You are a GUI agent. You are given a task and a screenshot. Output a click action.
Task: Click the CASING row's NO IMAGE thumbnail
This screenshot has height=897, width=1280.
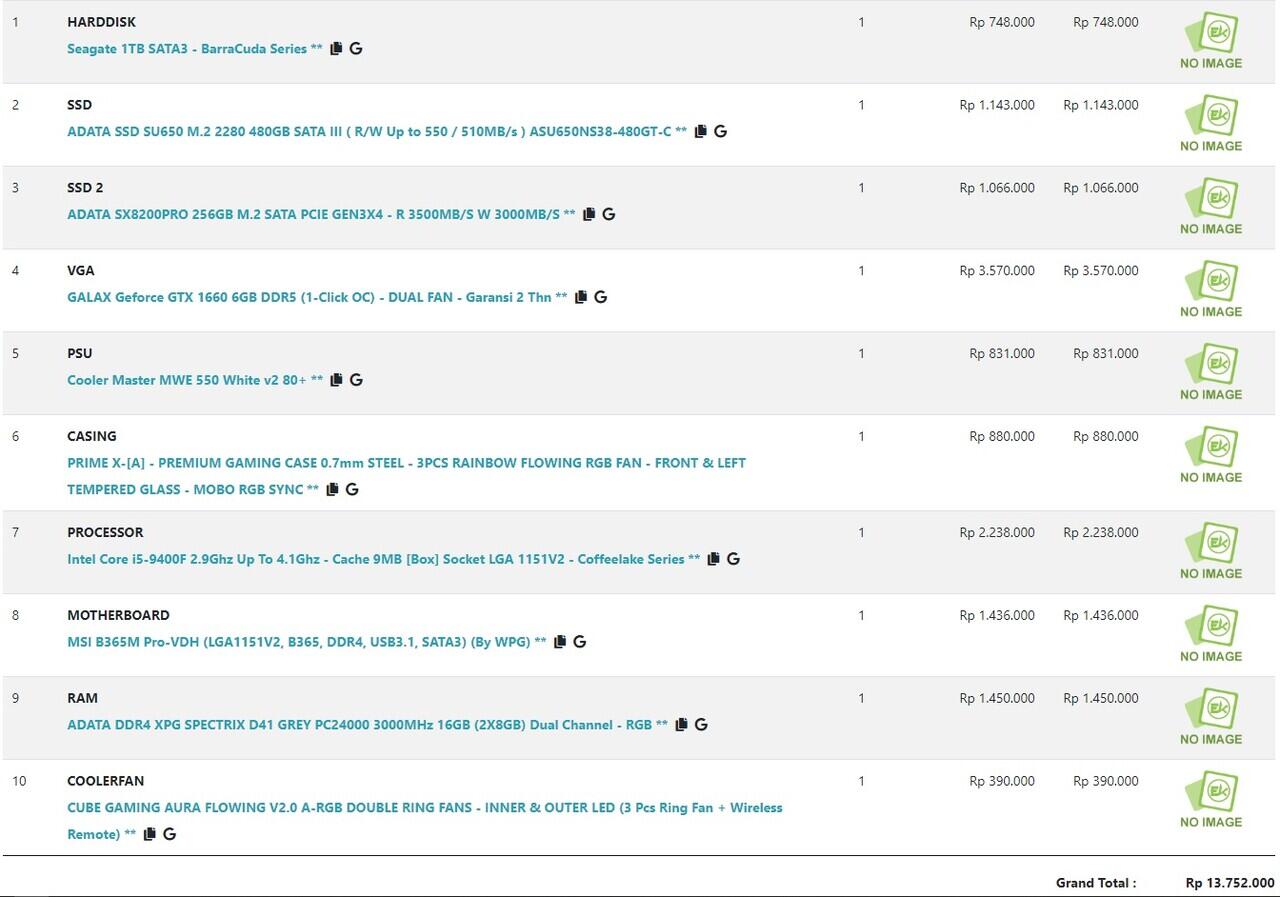1211,456
